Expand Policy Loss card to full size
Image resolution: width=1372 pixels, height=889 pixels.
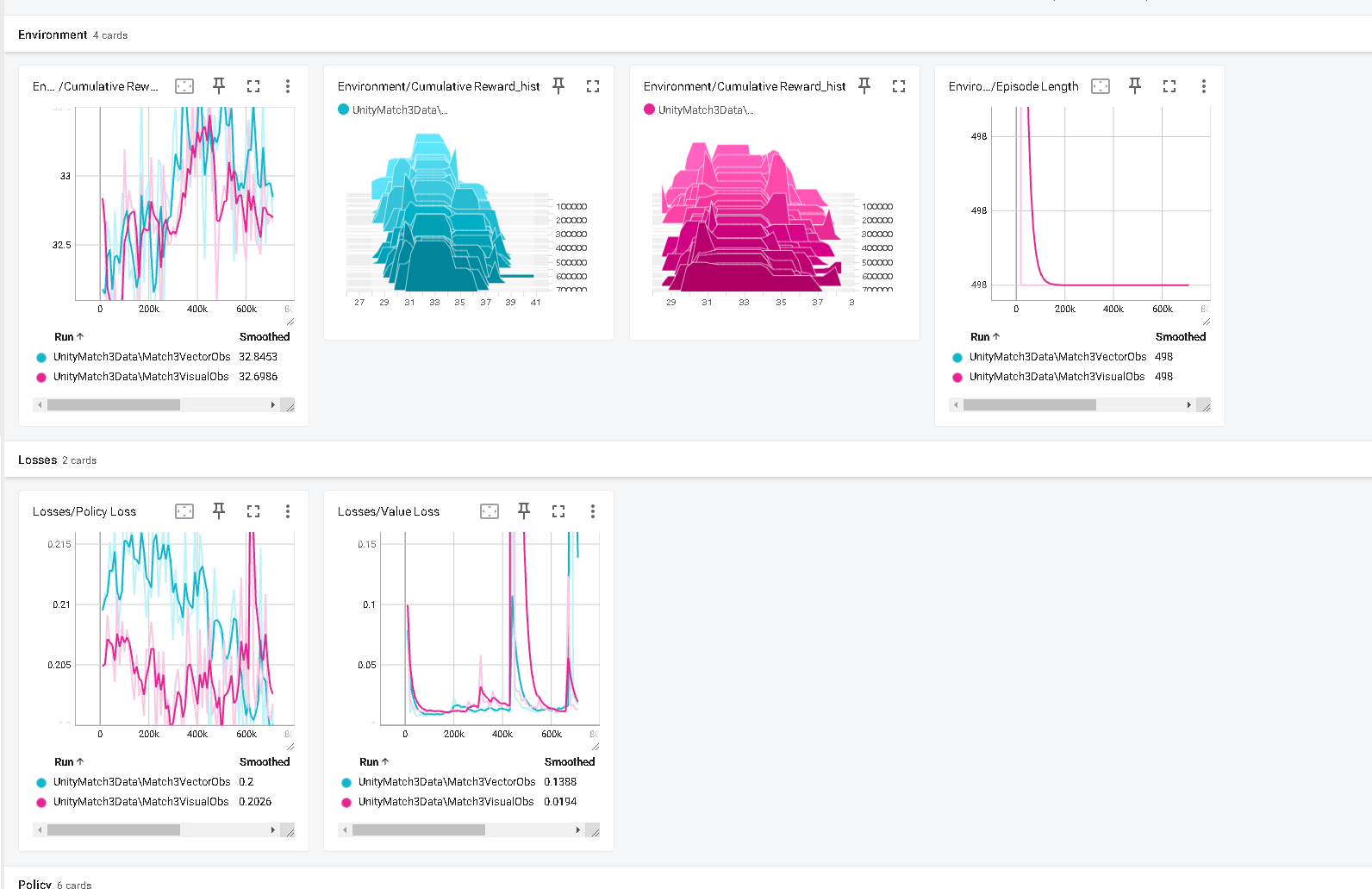(253, 511)
